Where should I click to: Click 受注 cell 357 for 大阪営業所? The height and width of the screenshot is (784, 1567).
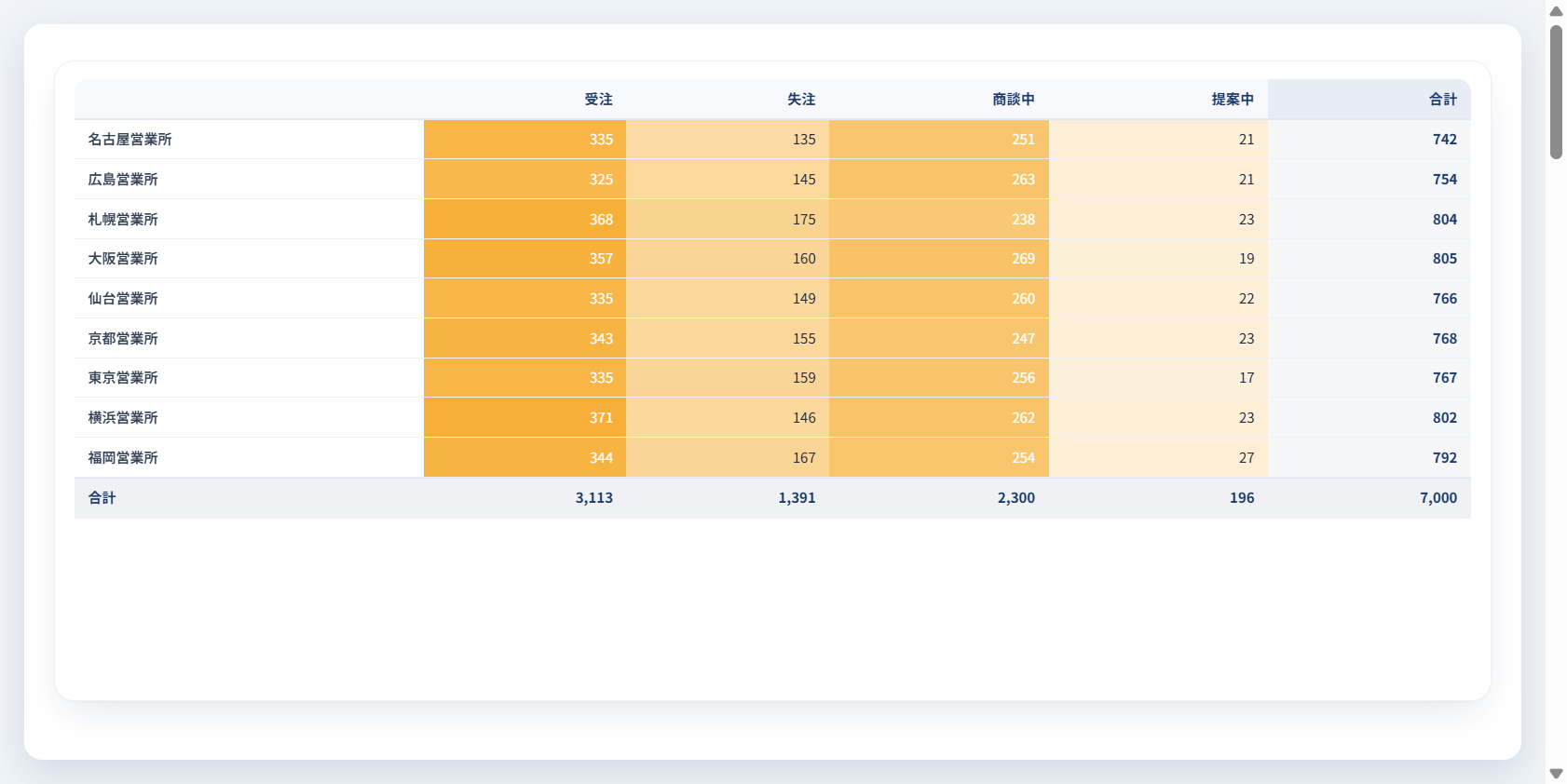[525, 259]
